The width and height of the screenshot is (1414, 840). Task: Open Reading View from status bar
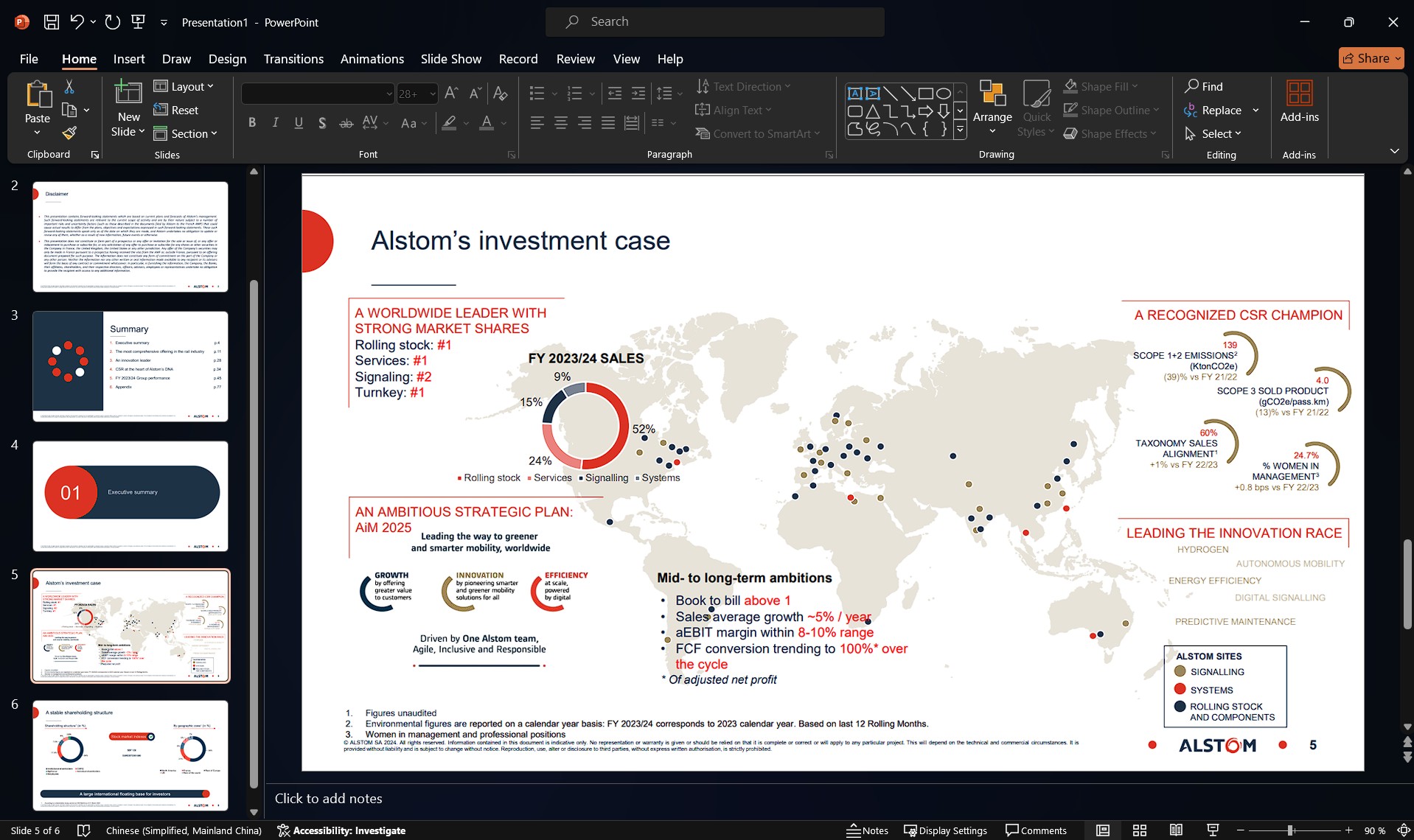(x=1176, y=830)
